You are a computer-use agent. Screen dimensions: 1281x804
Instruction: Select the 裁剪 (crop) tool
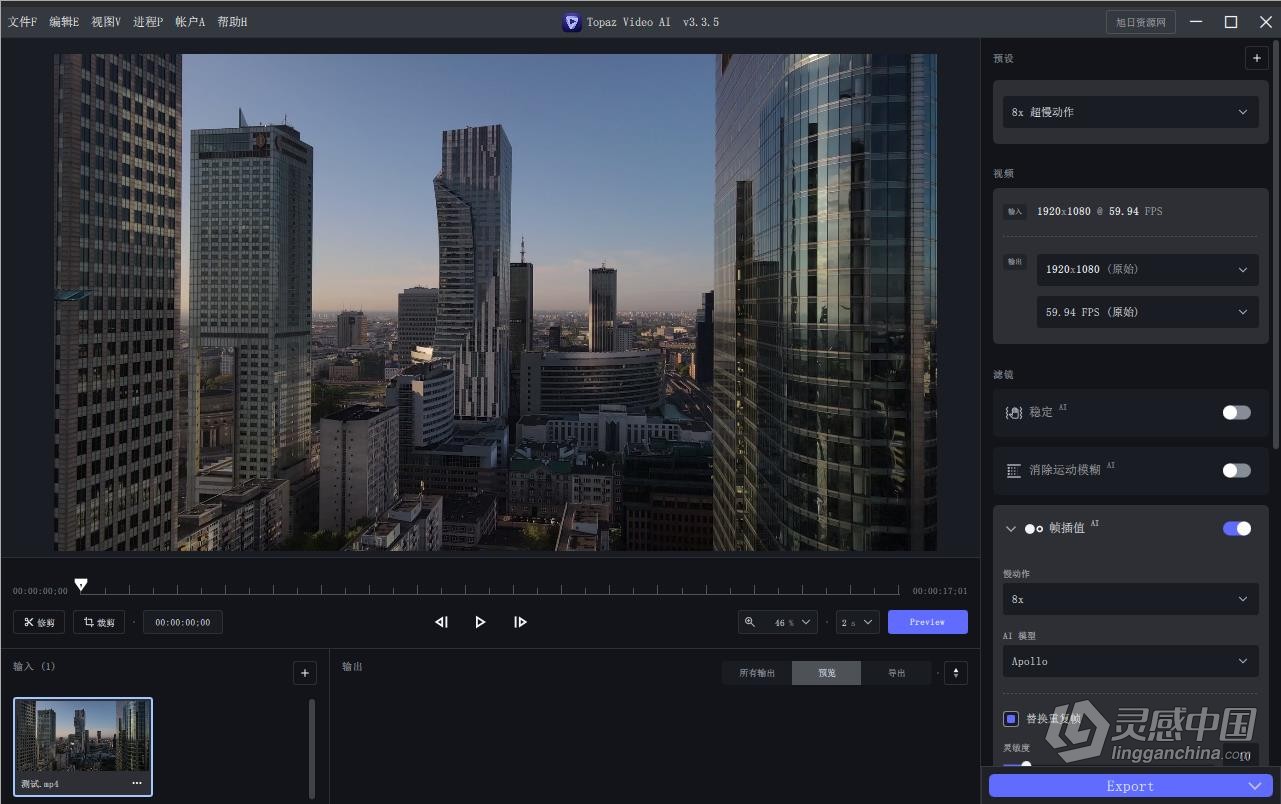click(x=98, y=621)
